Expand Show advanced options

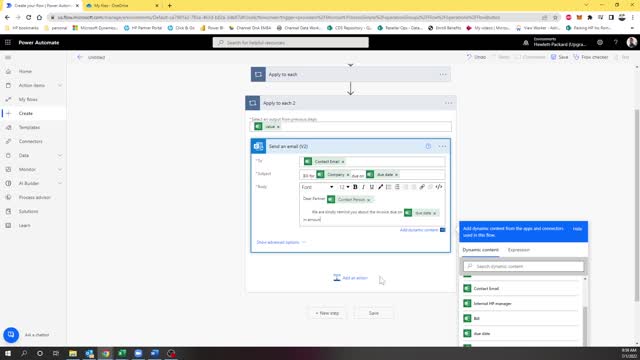point(281,242)
